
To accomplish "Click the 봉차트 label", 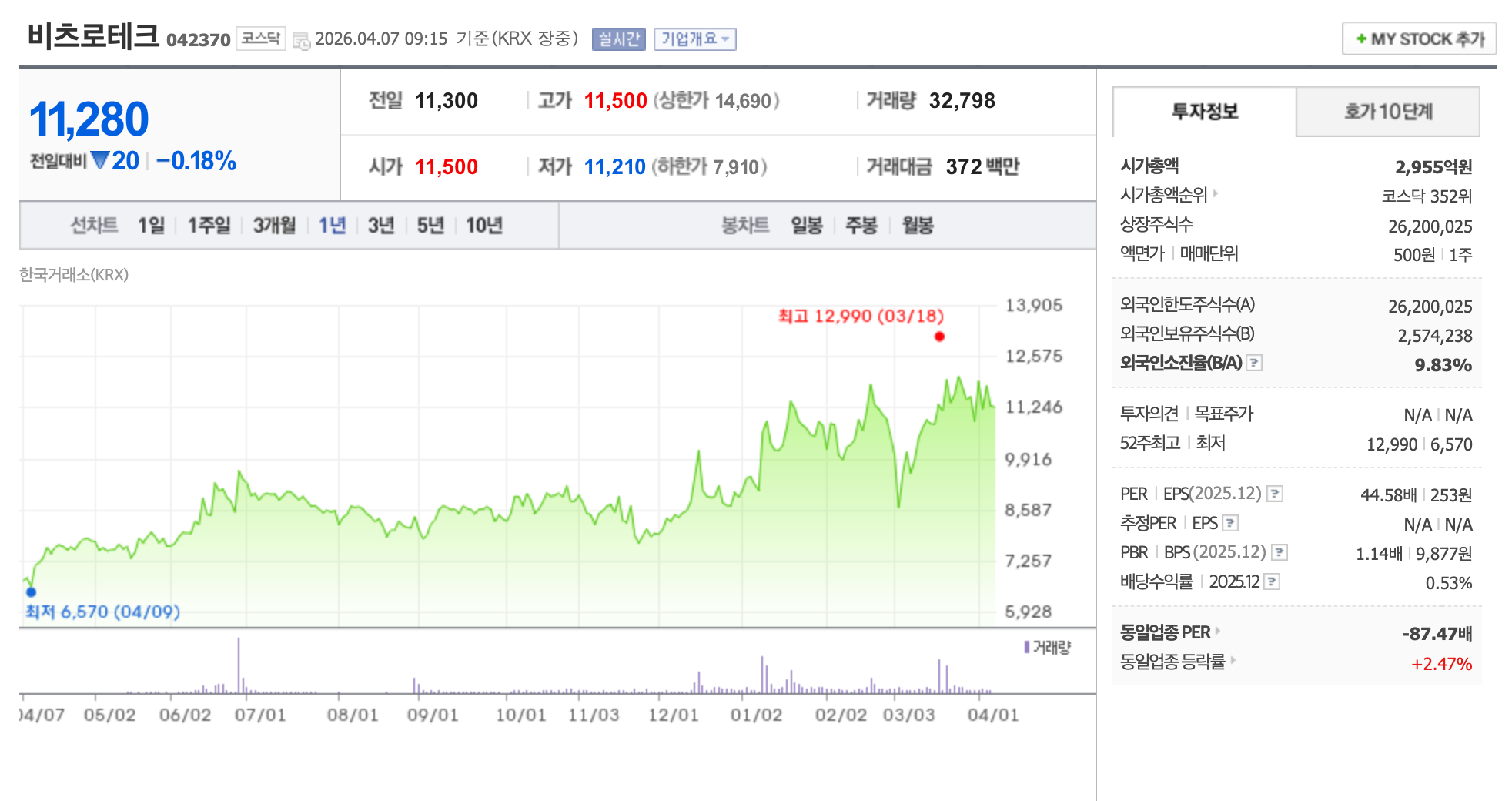I will [x=745, y=225].
